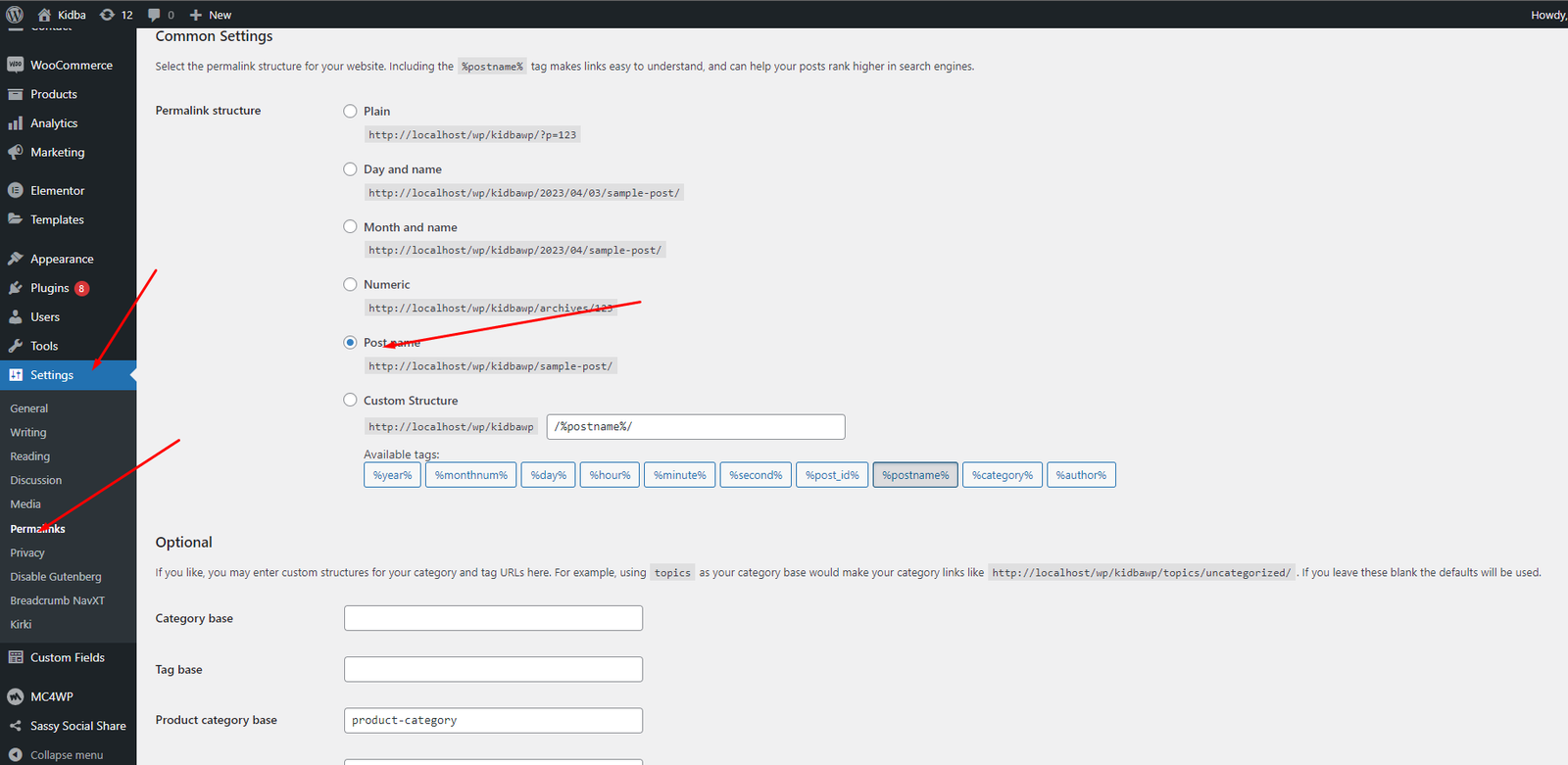Focus the custom structure /%postname%/ field
1568x765 pixels.
(695, 427)
